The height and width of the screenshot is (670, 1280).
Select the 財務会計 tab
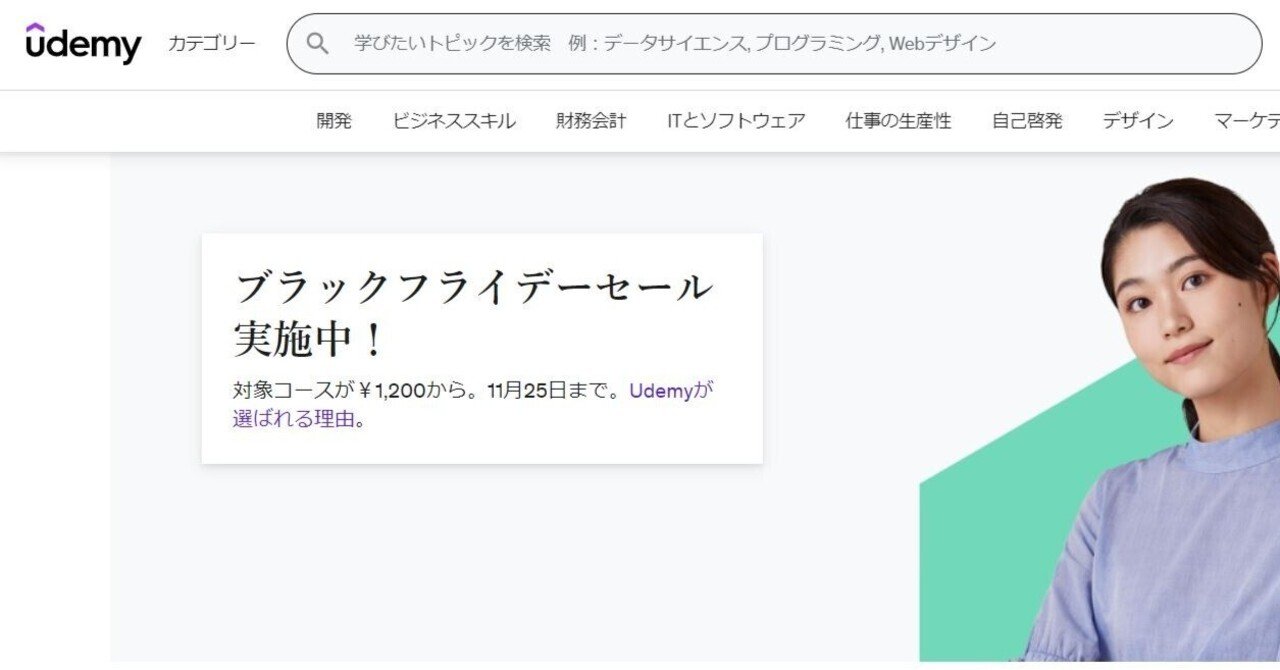coord(588,120)
